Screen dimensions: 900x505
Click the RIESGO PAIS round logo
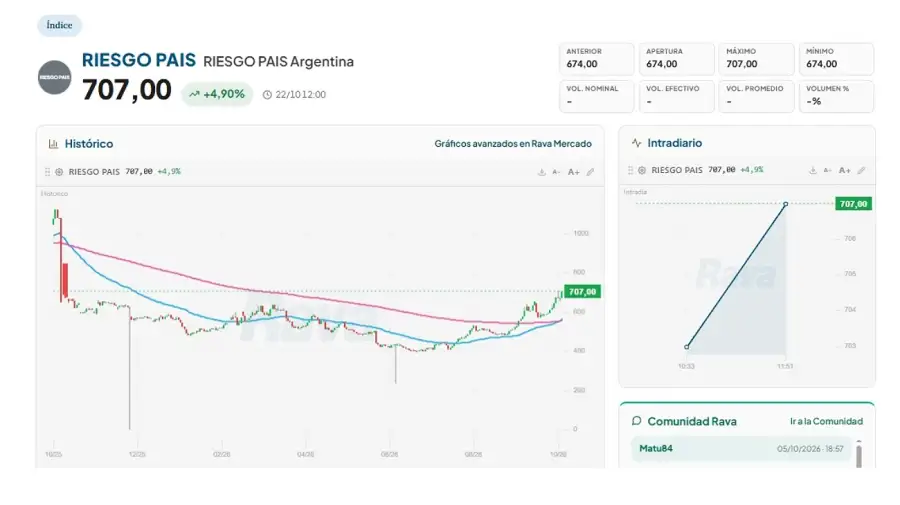[x=55, y=77]
